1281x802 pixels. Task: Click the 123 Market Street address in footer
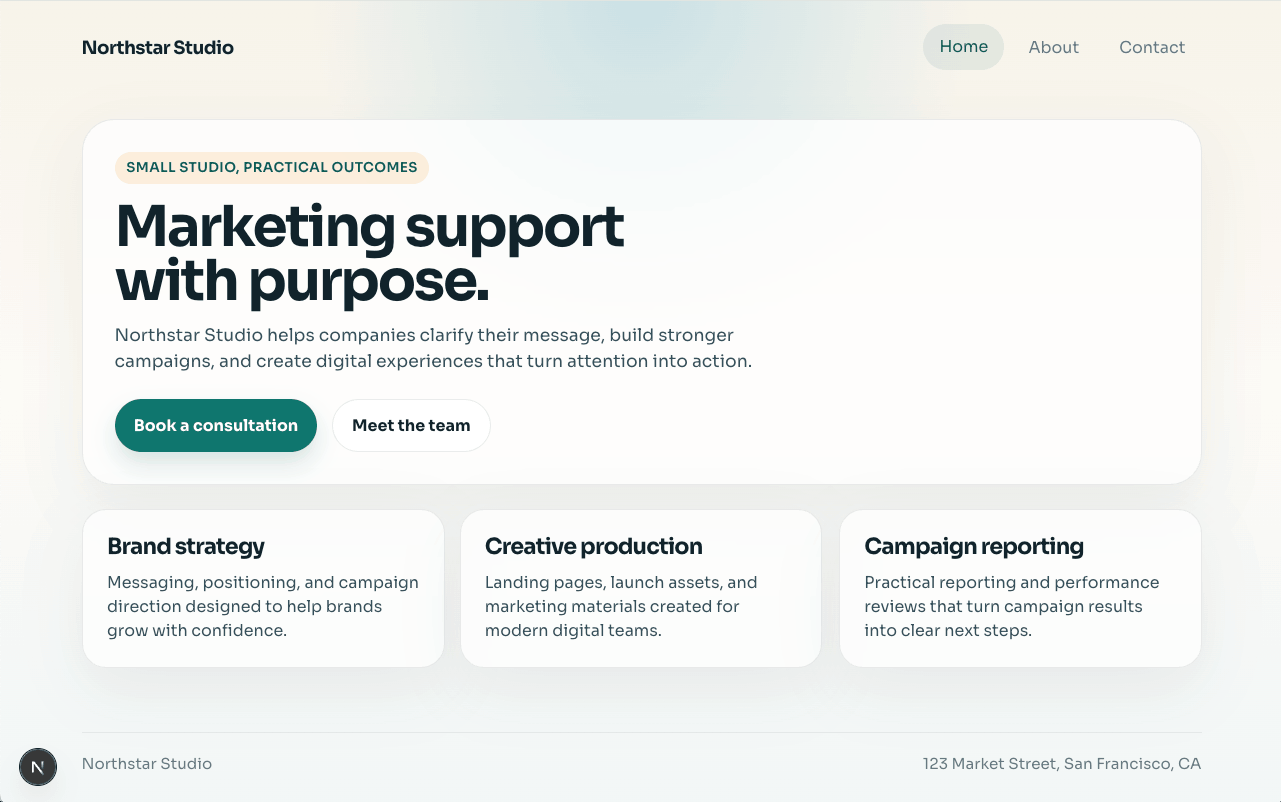[x=1062, y=763]
